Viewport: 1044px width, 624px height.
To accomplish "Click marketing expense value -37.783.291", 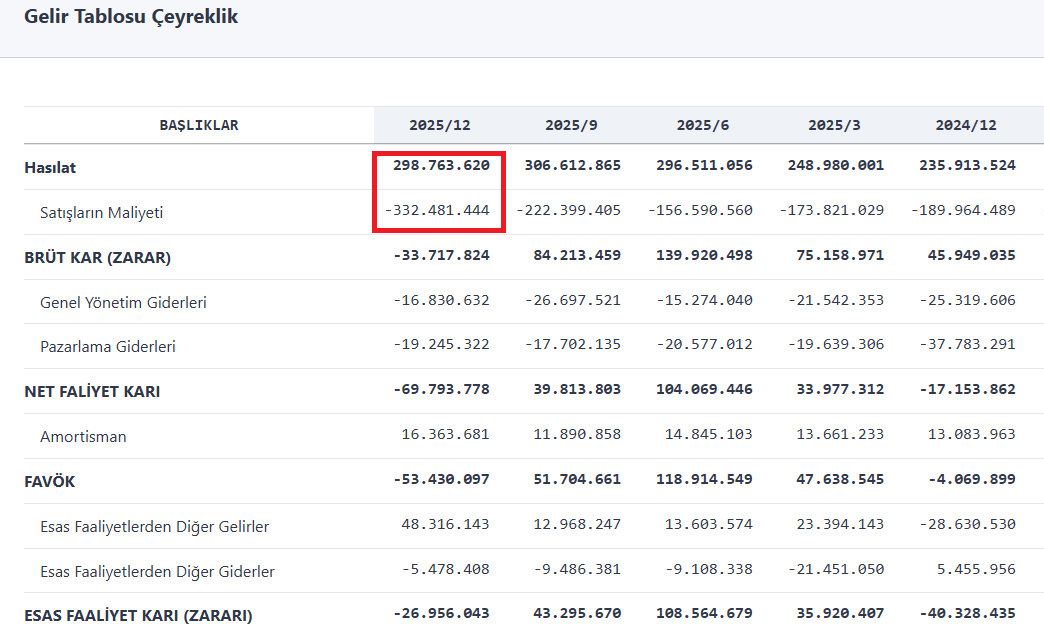I will point(967,344).
